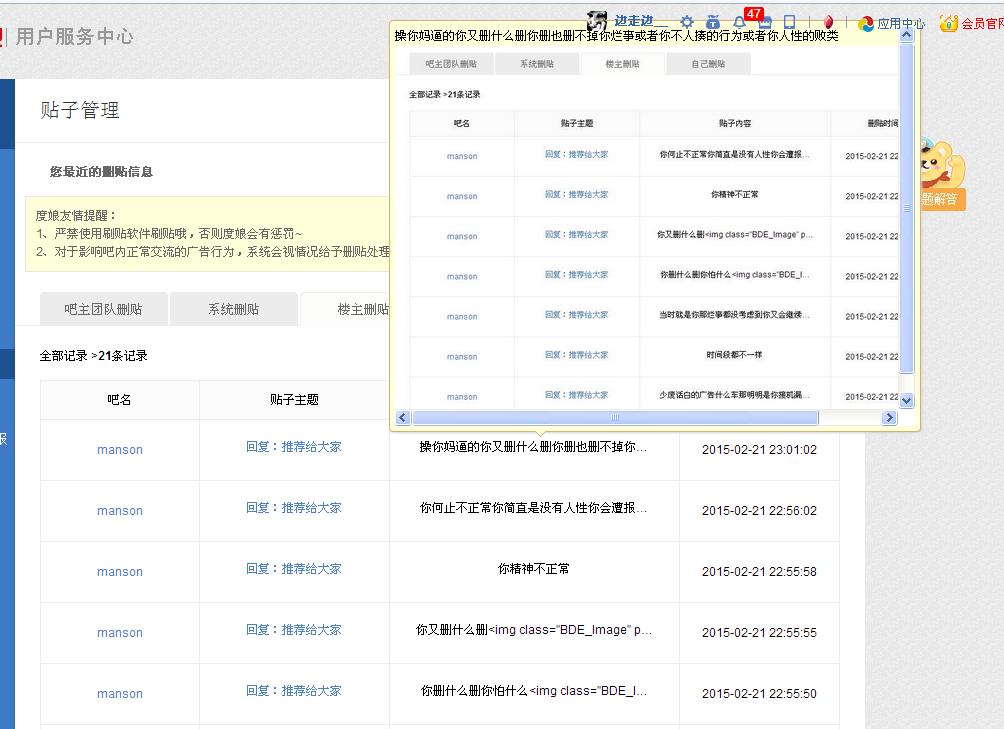This screenshot has width=1004, height=729.
Task: Click the 贴子管理 page heading
Action: (79, 110)
